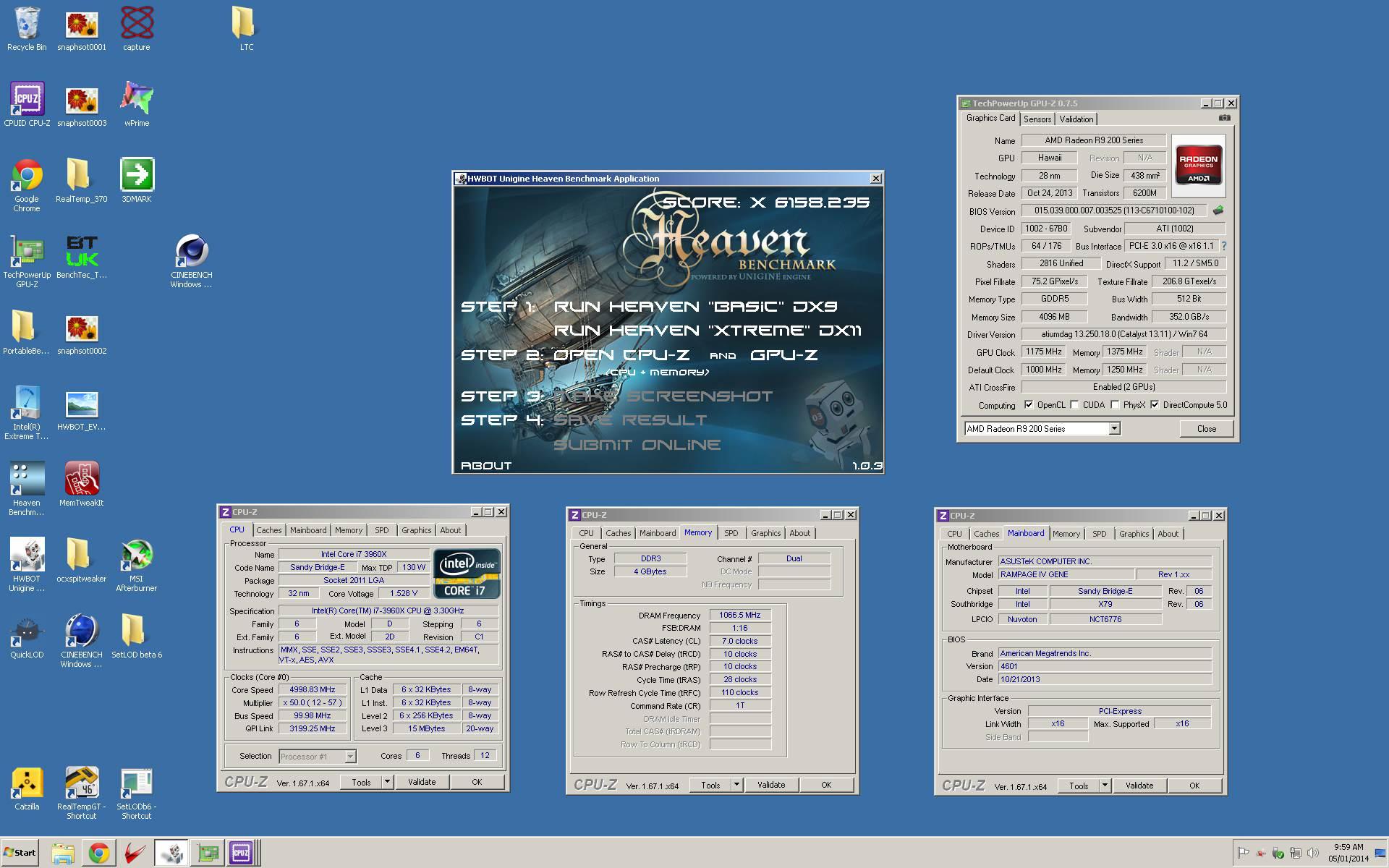Open SPD tab in CPU-Z Memory window
Screen dimensions: 1389x868
tap(731, 533)
